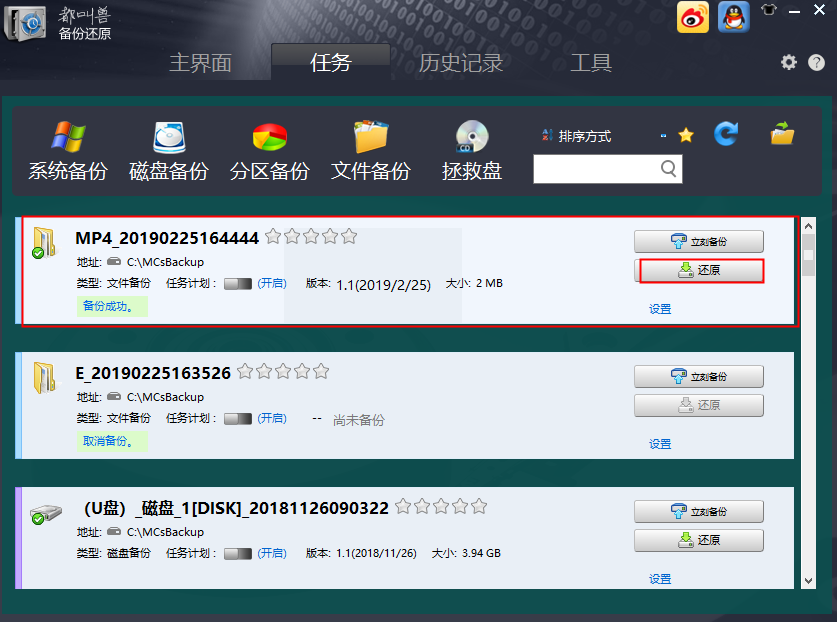Switch to the 历史记录 tab
The image size is (837, 622).
click(x=460, y=63)
